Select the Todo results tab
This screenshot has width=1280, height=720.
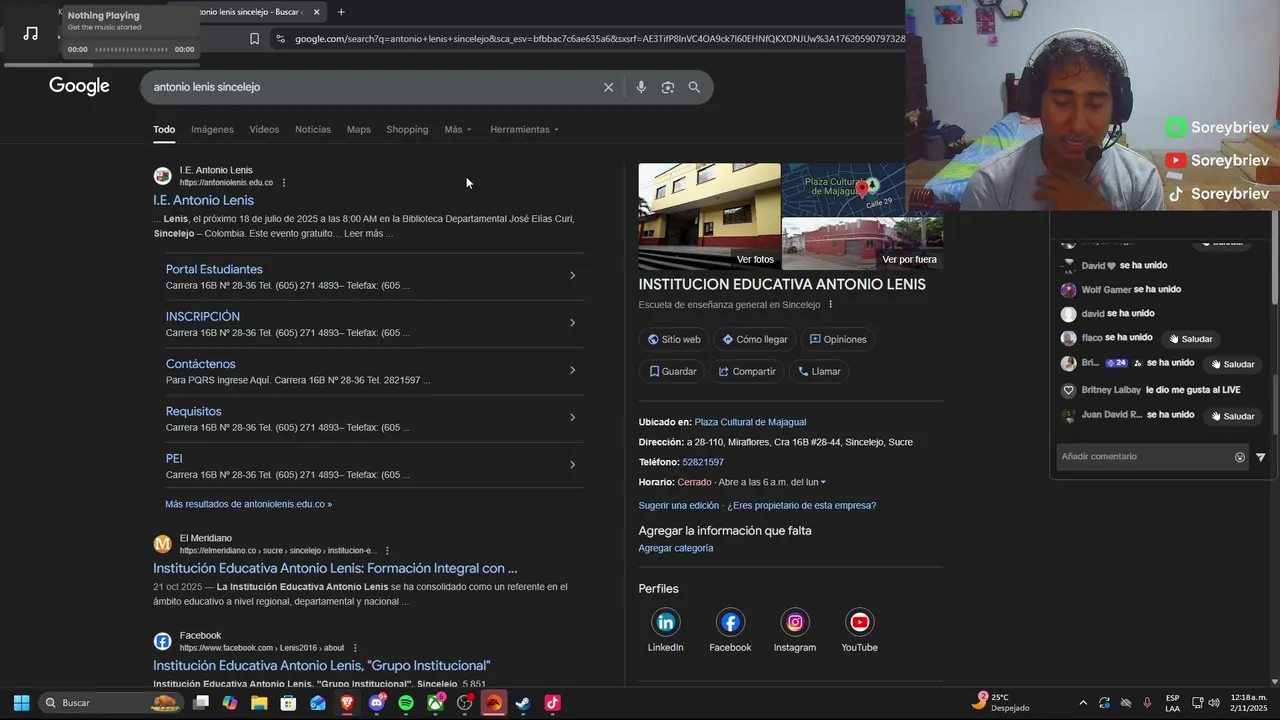164,129
